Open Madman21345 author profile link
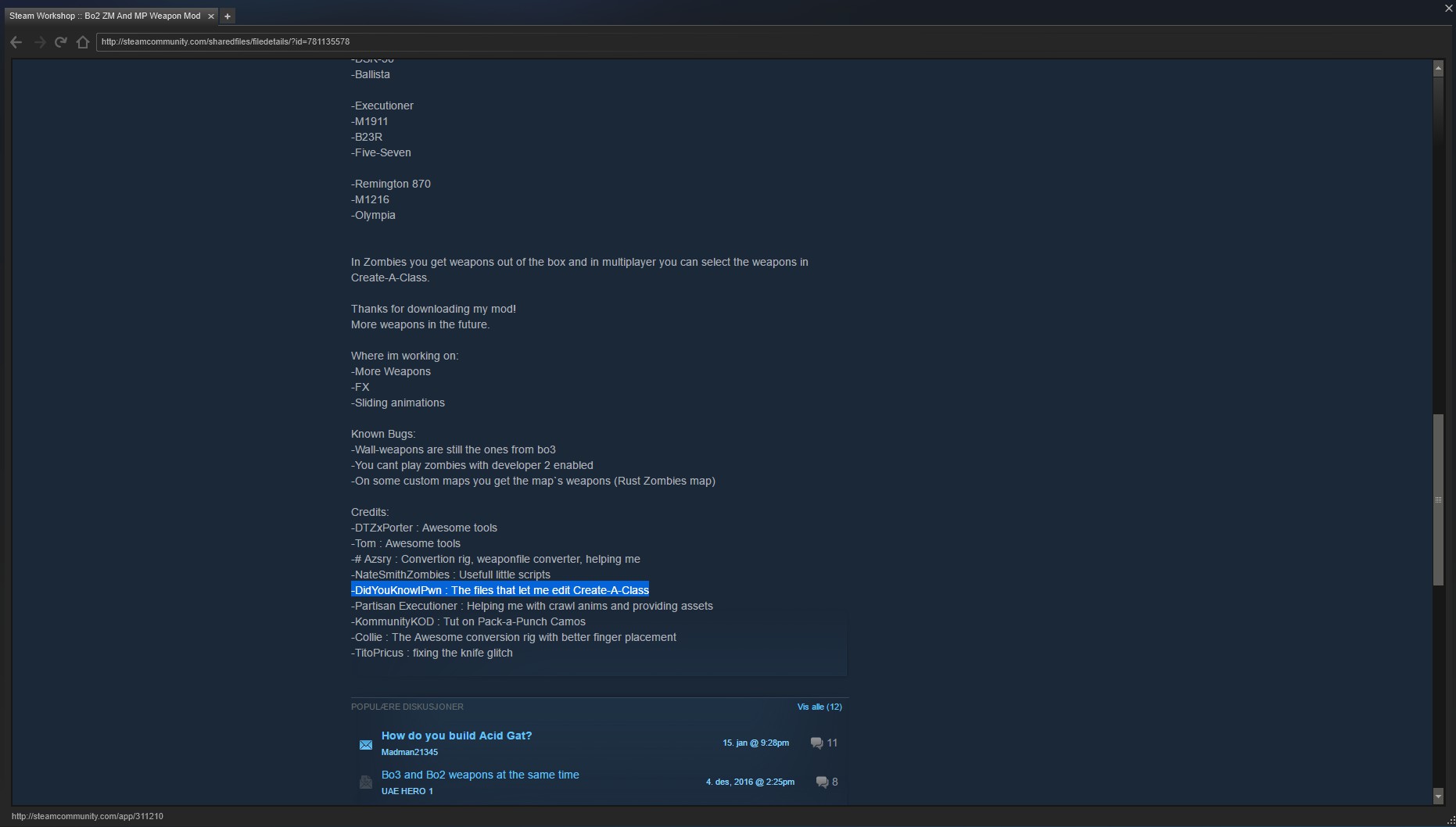Viewport: 1456px width, 827px height. click(x=410, y=752)
